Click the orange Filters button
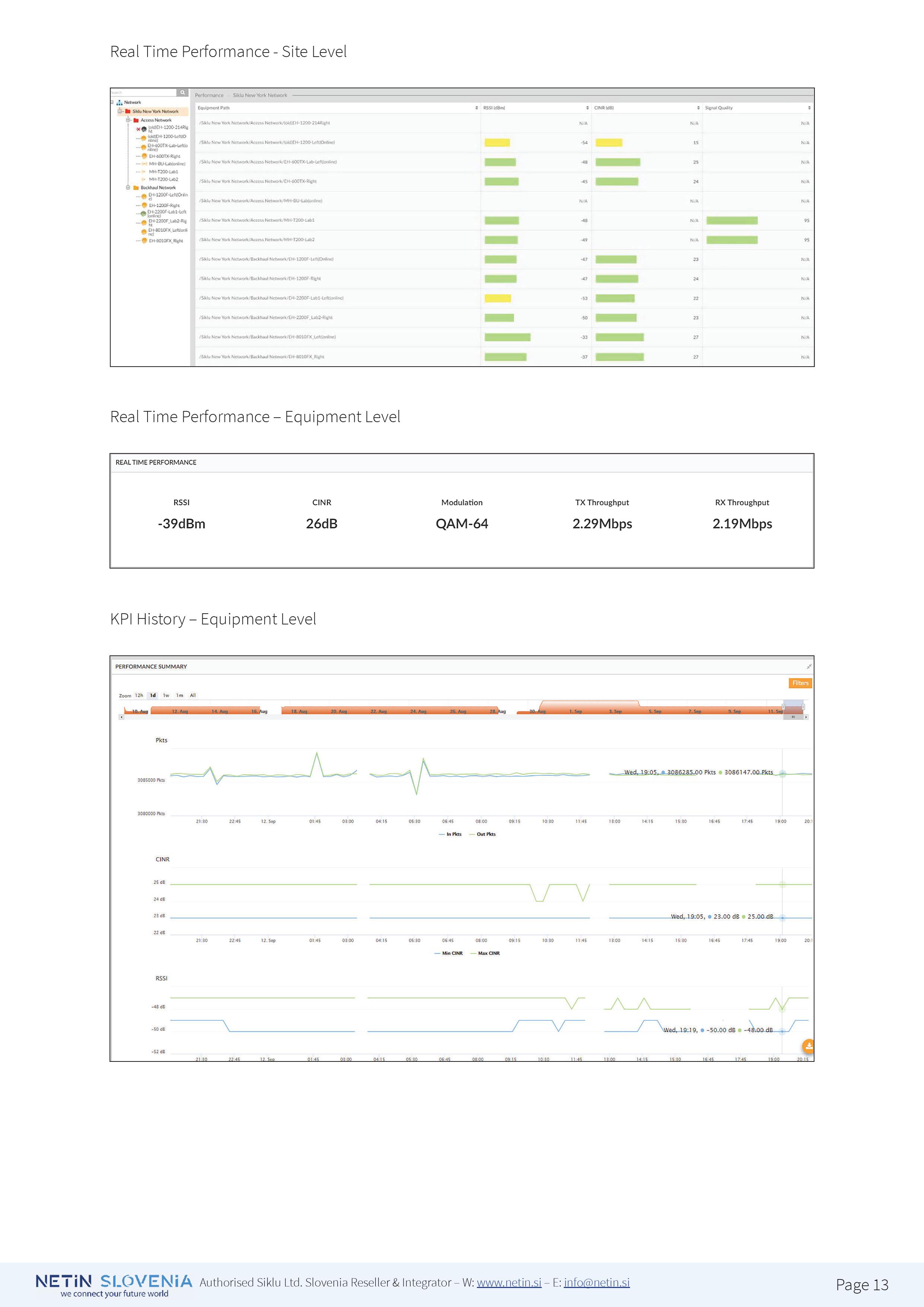924x1307 pixels. click(x=800, y=683)
